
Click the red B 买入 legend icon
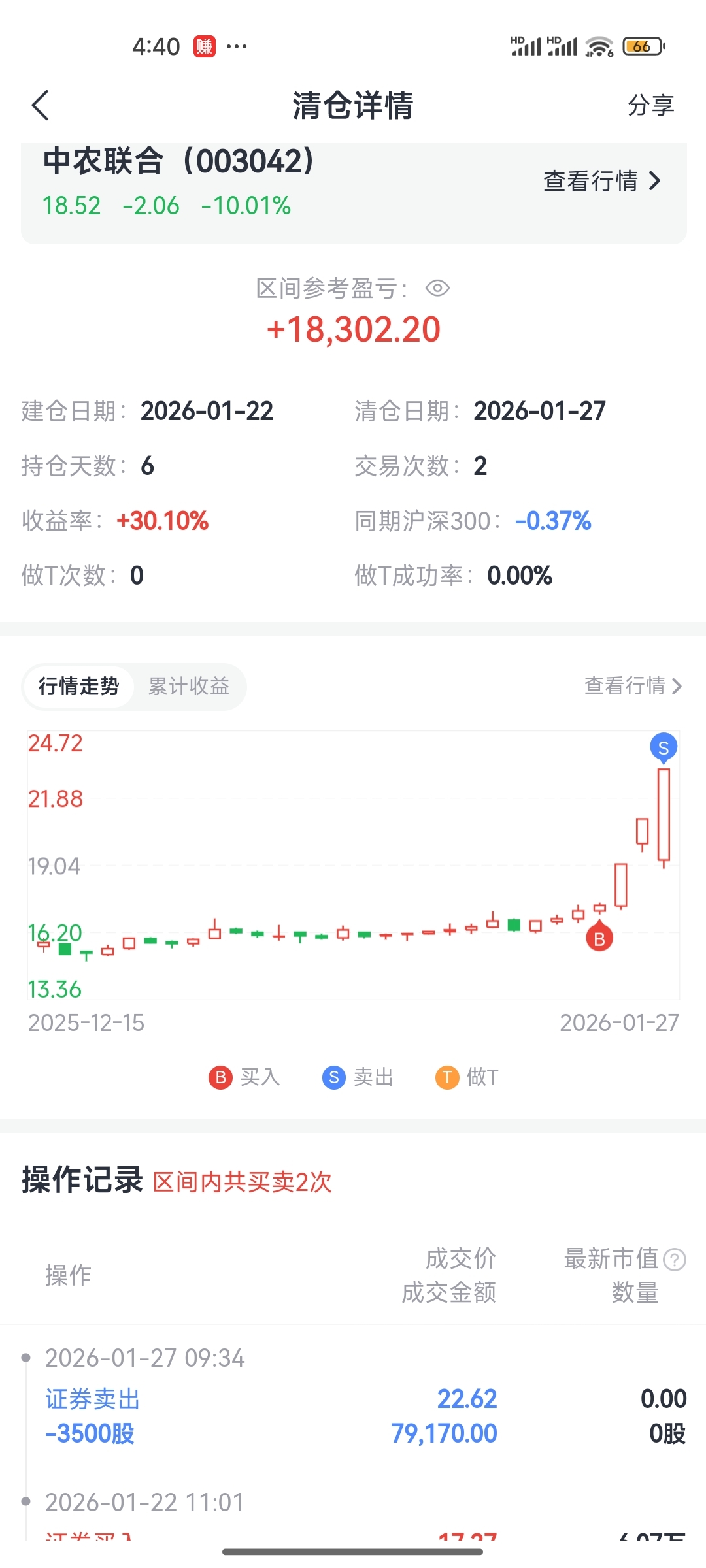[221, 1077]
